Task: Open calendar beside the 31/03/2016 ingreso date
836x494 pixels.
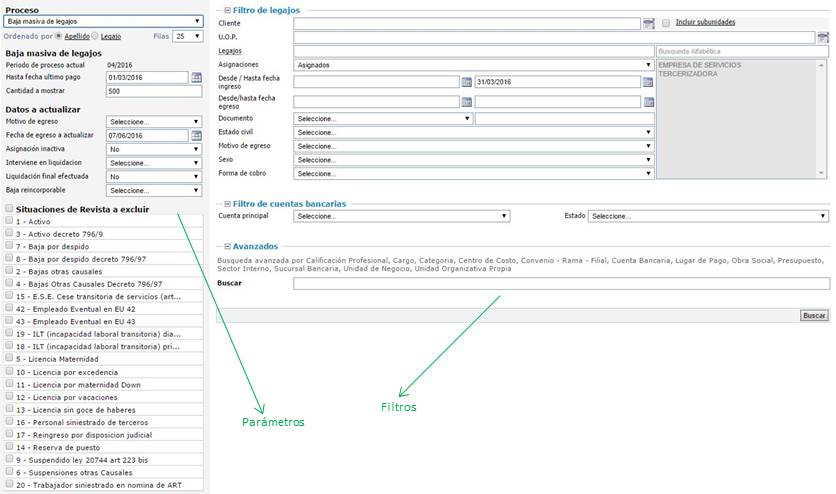Action: 647,82
